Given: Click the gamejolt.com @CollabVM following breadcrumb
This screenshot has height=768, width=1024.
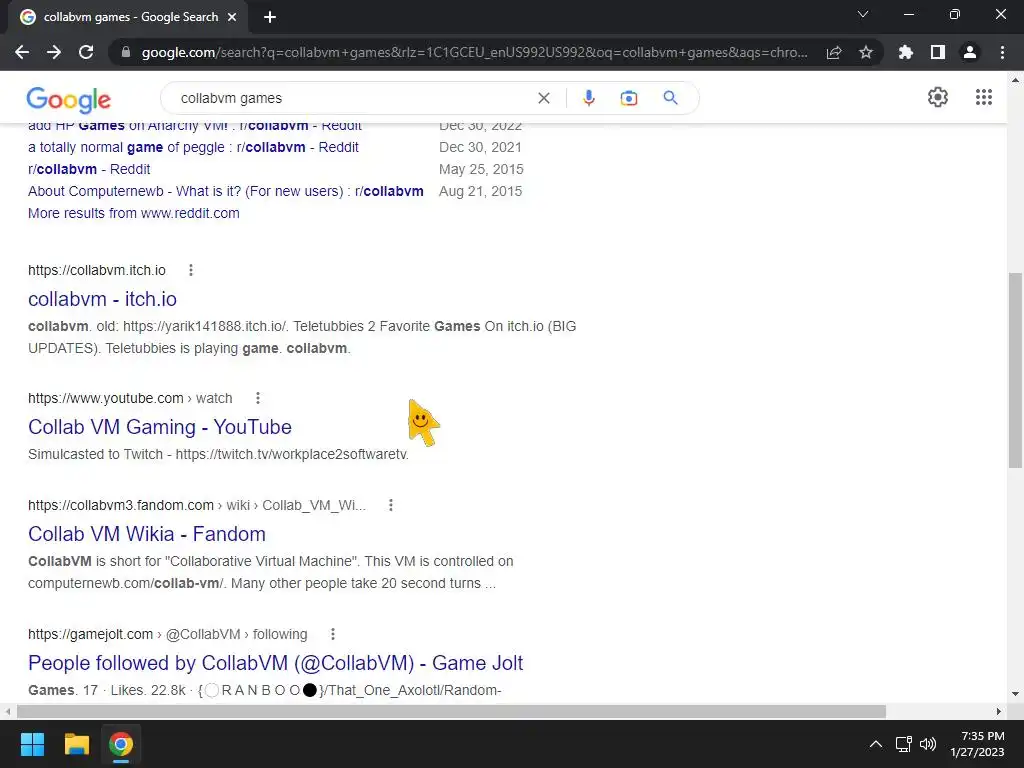Looking at the screenshot, I should pyautogui.click(x=168, y=634).
